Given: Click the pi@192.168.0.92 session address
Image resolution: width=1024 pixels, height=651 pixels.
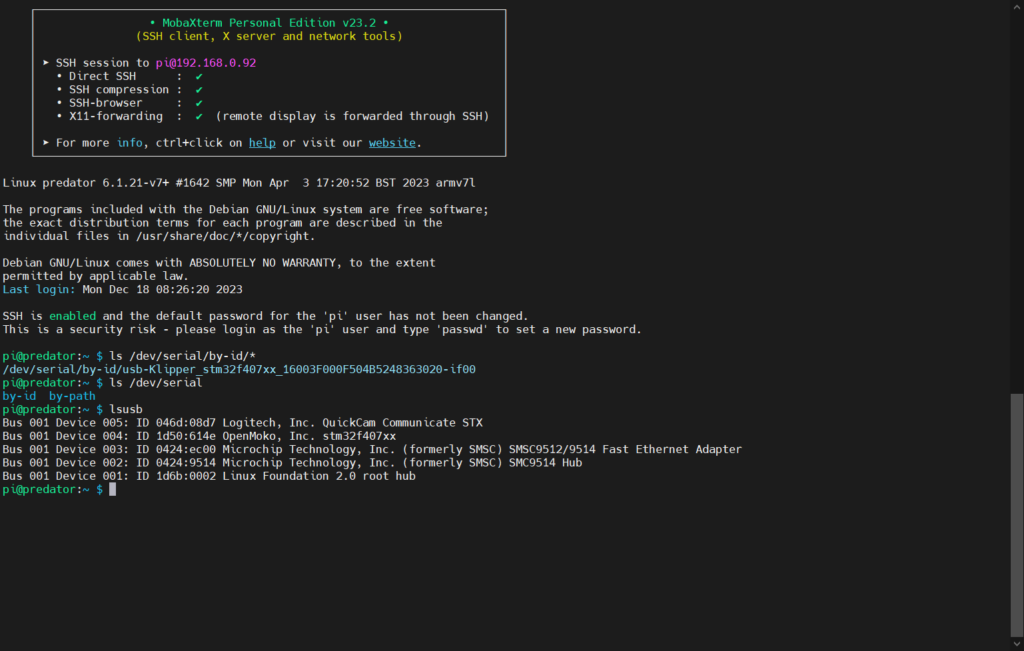Looking at the screenshot, I should (206, 63).
